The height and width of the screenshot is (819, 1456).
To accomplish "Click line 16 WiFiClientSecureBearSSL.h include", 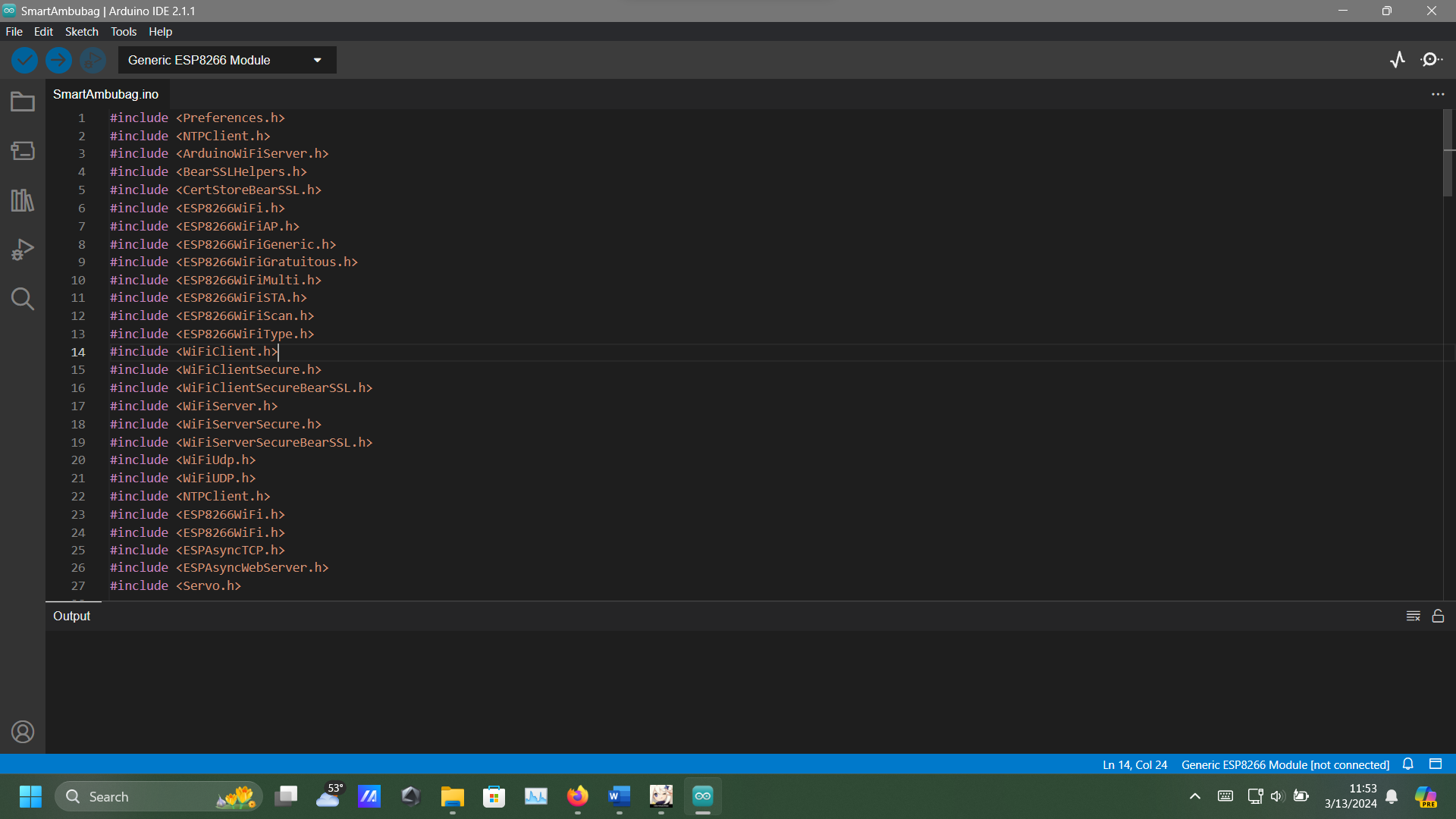I will [x=241, y=388].
